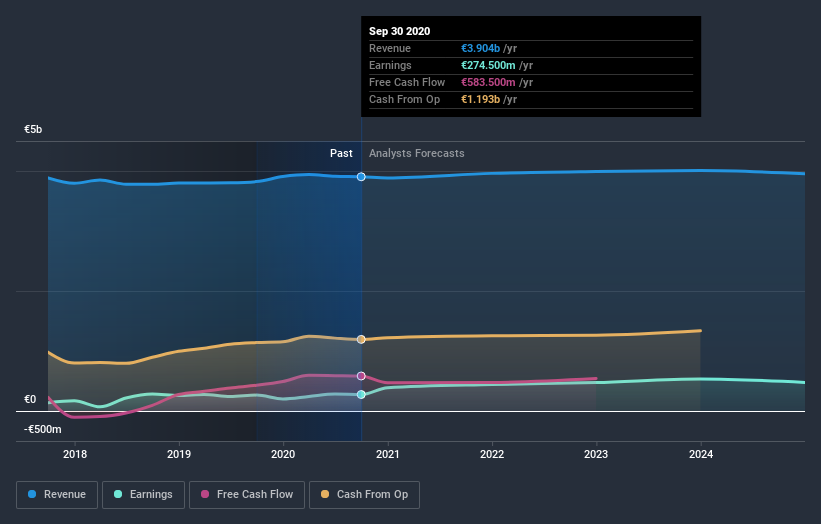This screenshot has width=821, height=524.
Task: Click the €0 y-axis label
Action: [x=30, y=399]
